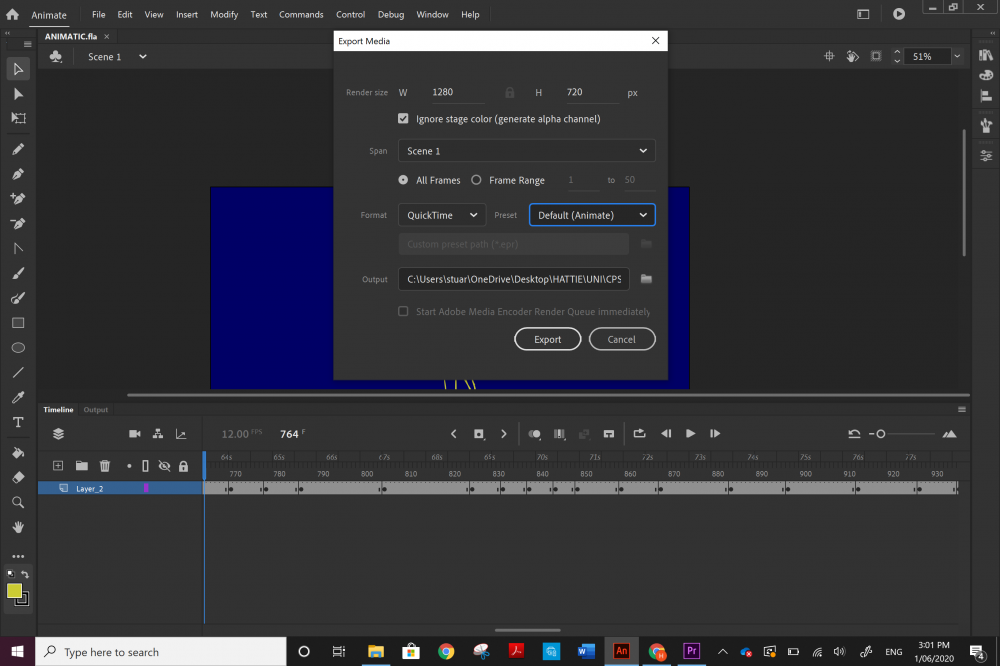Select the Oval tool
The width and height of the screenshot is (1000, 666).
(18, 348)
